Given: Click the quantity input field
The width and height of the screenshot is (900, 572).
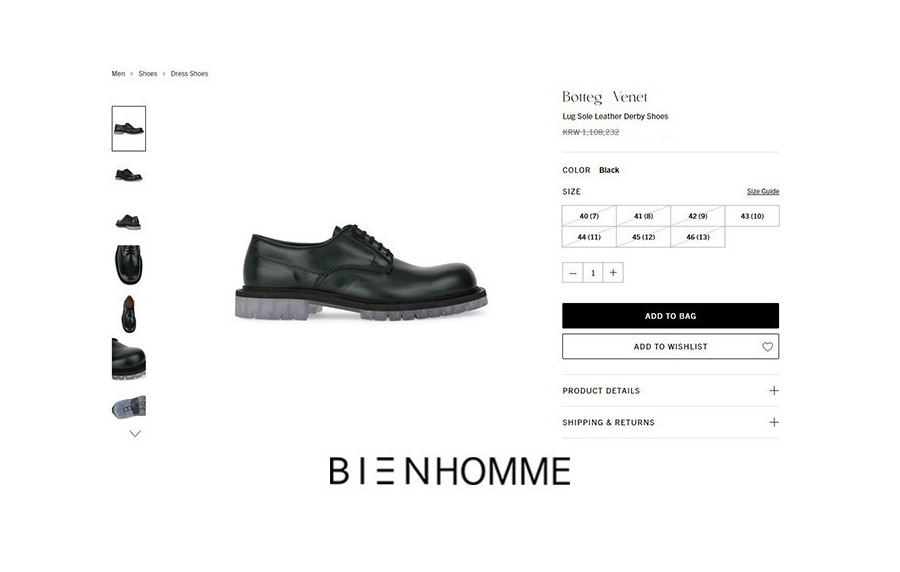Looking at the screenshot, I should pos(593,273).
